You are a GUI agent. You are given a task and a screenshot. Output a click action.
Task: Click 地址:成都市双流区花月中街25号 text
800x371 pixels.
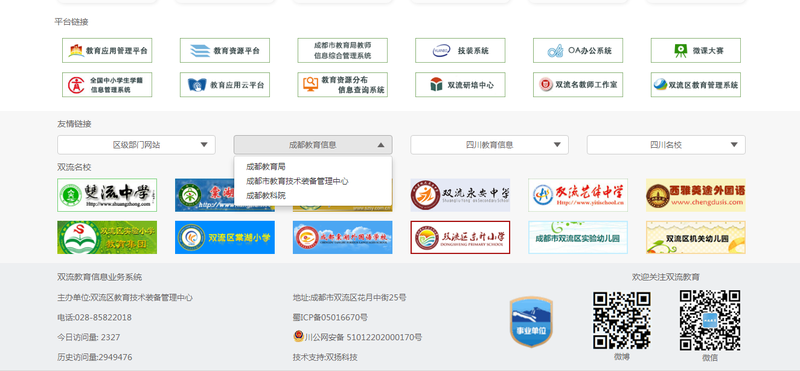[x=349, y=298]
